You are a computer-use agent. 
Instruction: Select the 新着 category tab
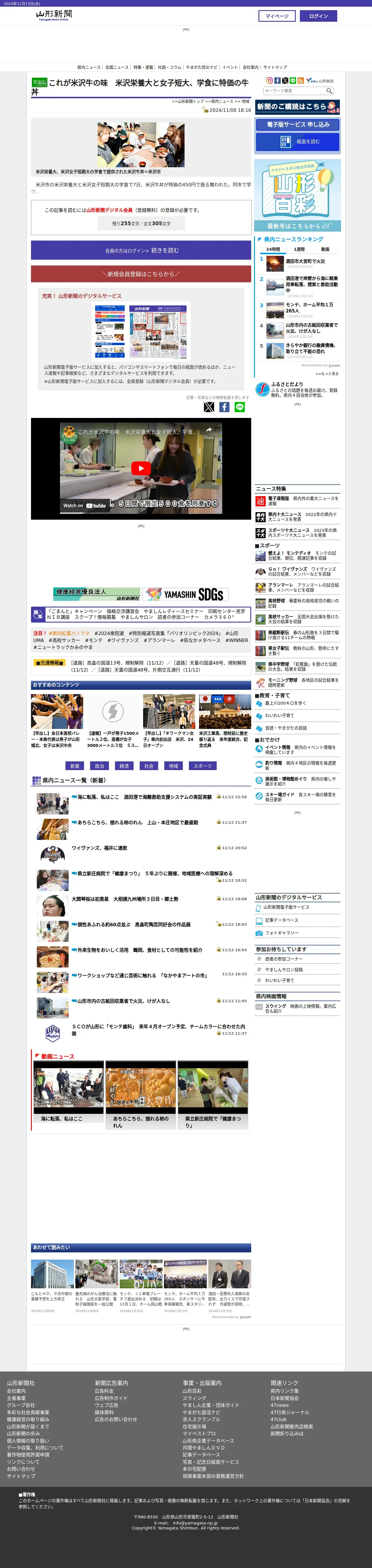pos(74,766)
